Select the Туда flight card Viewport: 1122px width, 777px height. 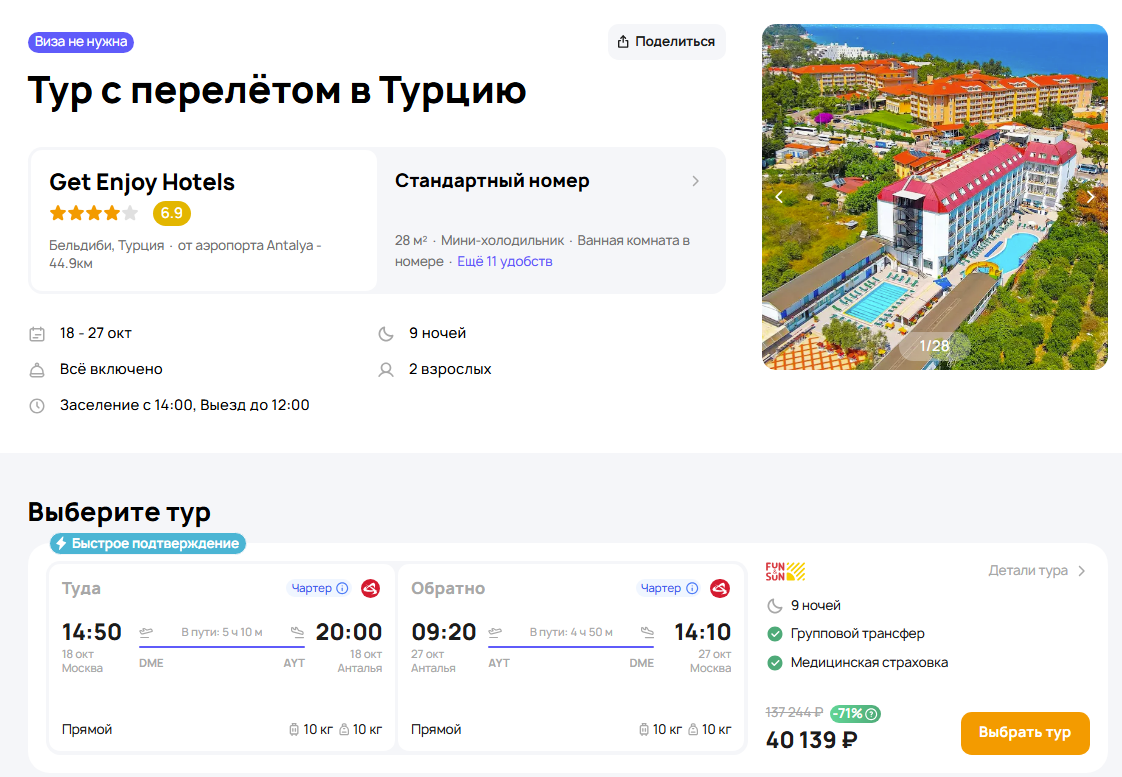[221, 657]
